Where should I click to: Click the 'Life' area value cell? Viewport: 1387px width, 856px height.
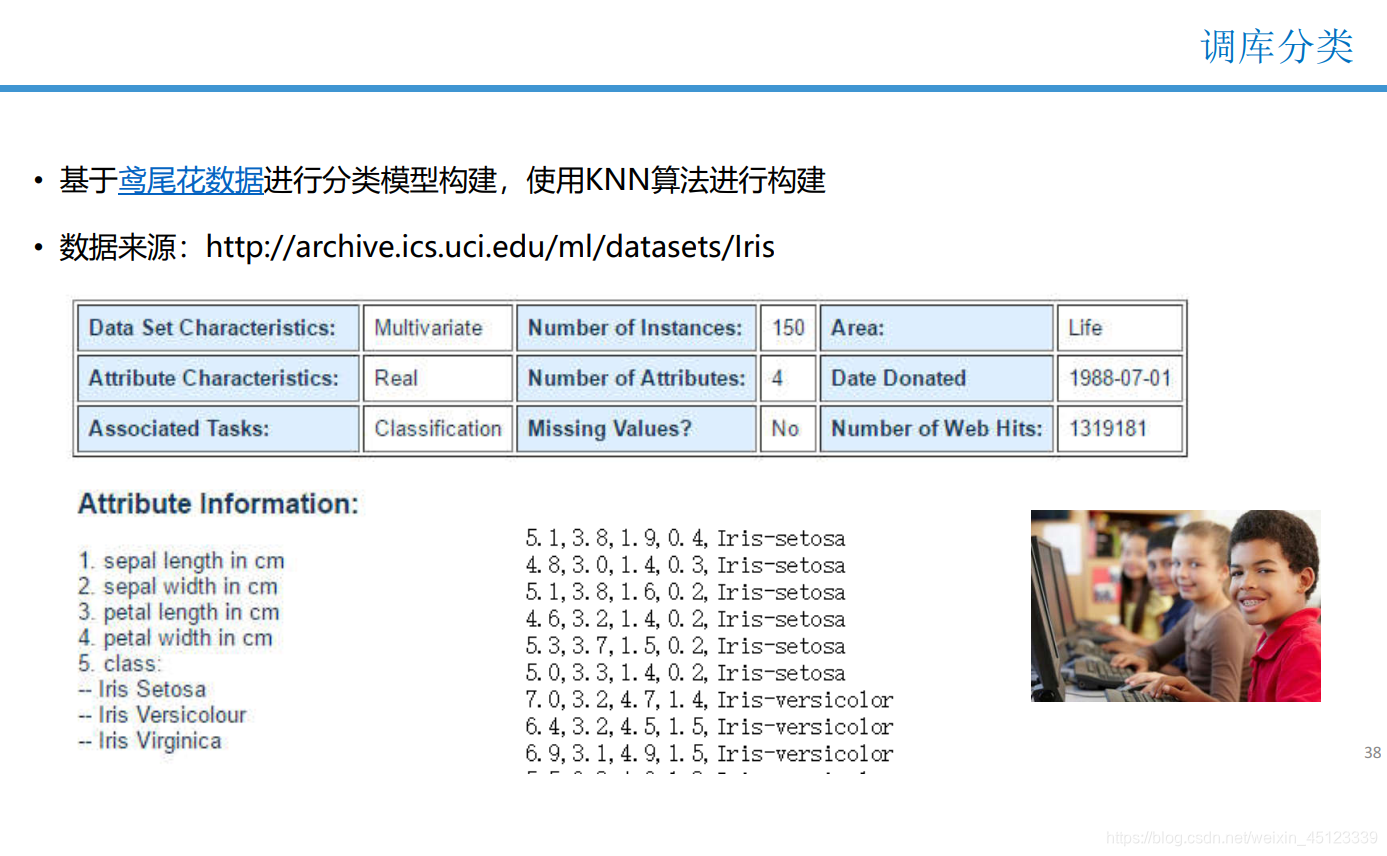(x=1120, y=328)
